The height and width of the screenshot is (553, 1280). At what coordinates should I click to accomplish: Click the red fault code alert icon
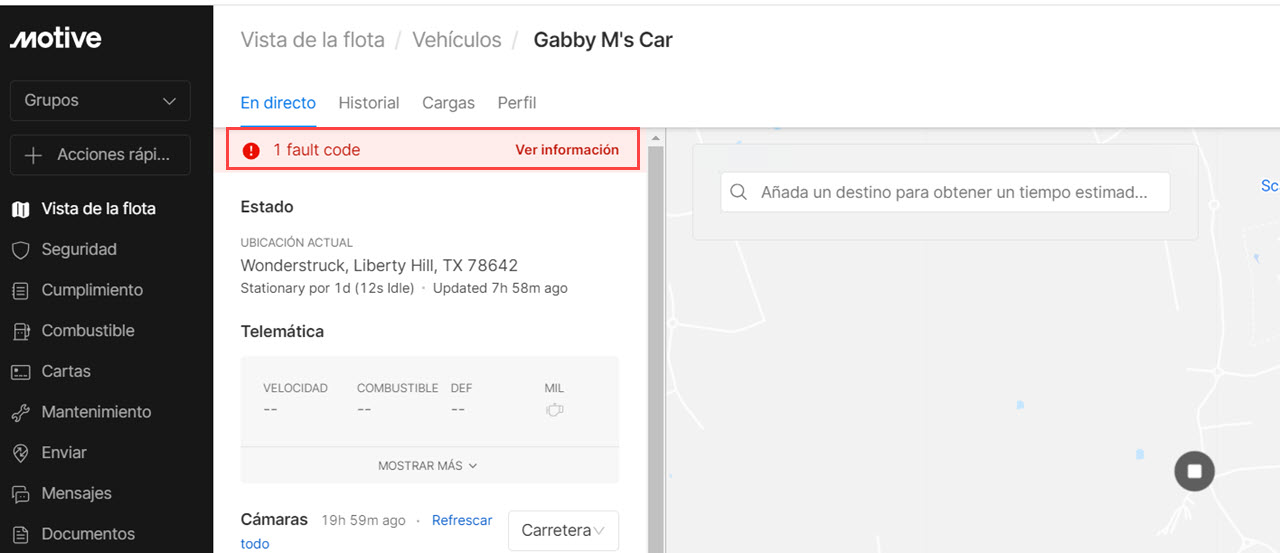251,150
